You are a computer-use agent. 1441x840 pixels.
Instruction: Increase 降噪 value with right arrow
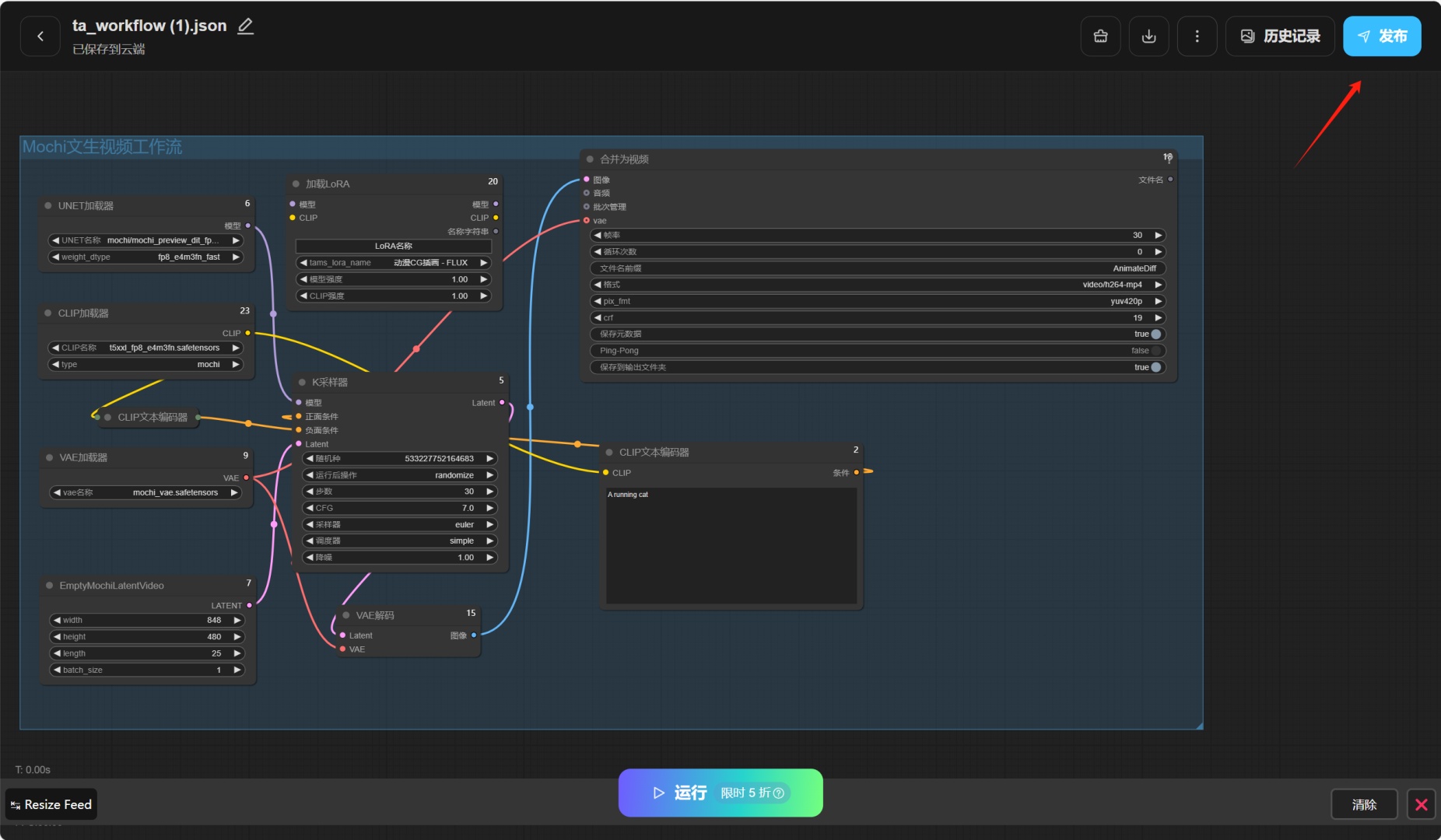[x=489, y=557]
